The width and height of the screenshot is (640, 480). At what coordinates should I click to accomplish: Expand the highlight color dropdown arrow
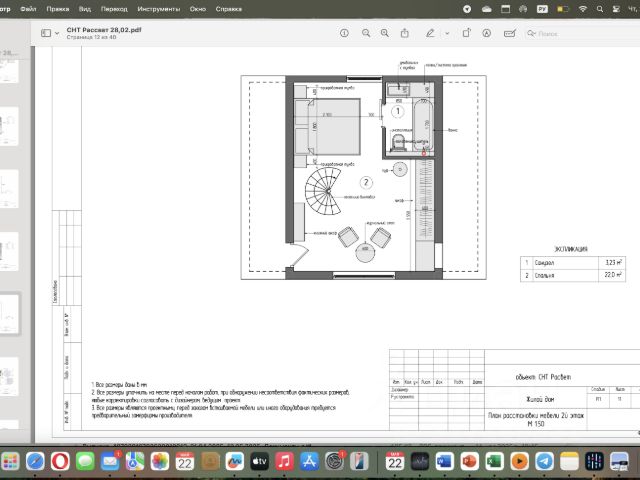click(x=447, y=33)
